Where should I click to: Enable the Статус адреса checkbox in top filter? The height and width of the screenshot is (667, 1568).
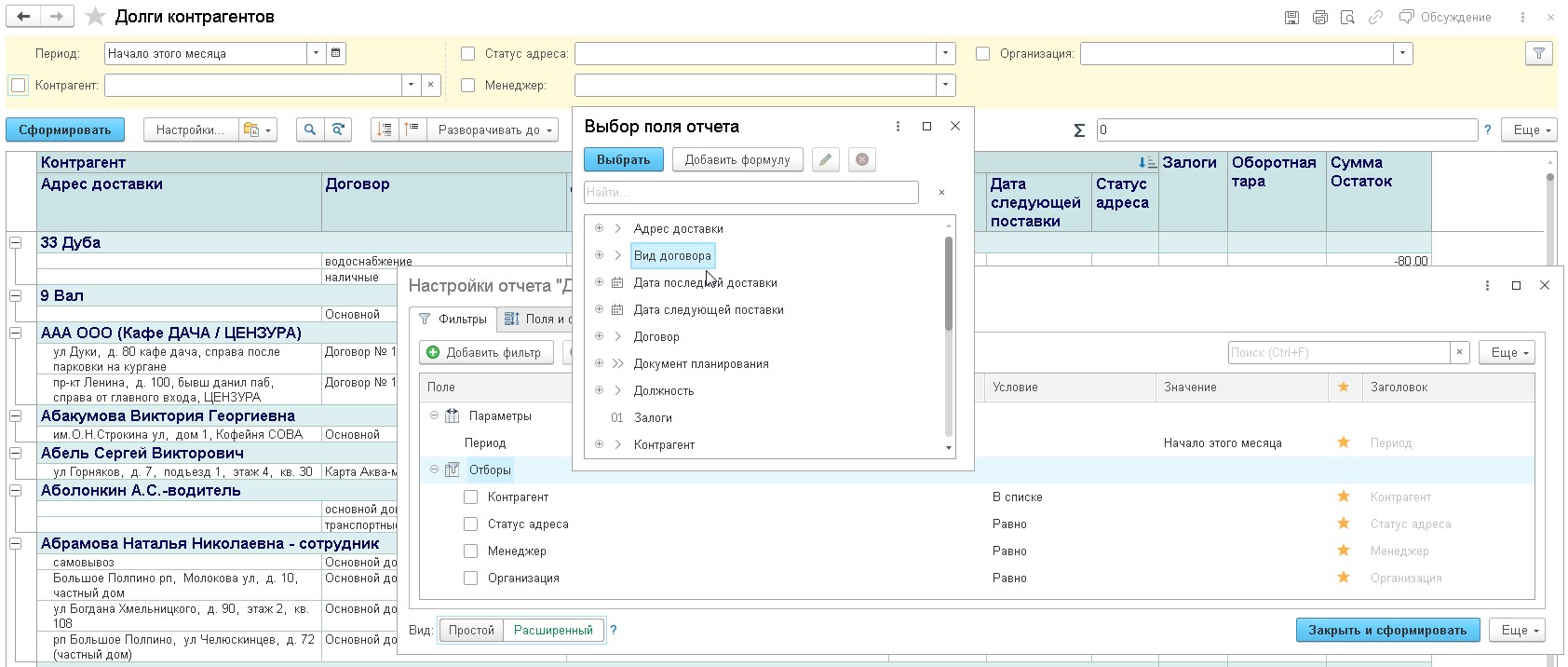(x=468, y=54)
